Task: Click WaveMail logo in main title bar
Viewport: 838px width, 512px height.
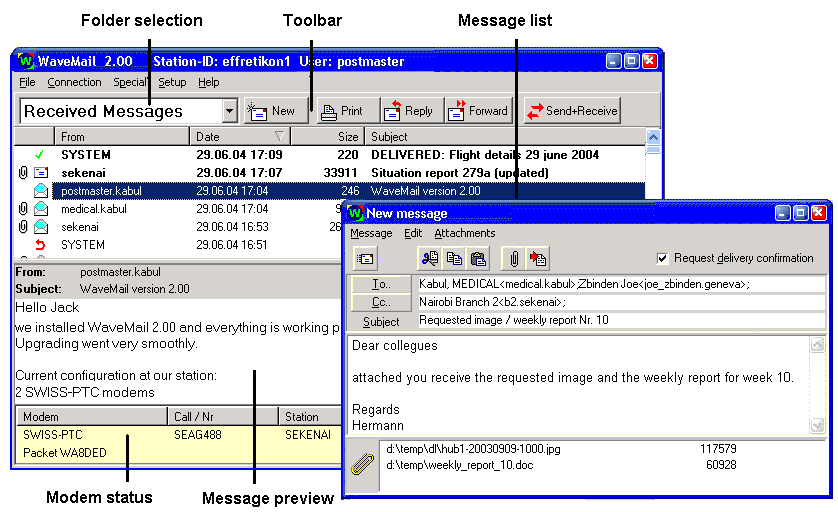Action: [26, 61]
